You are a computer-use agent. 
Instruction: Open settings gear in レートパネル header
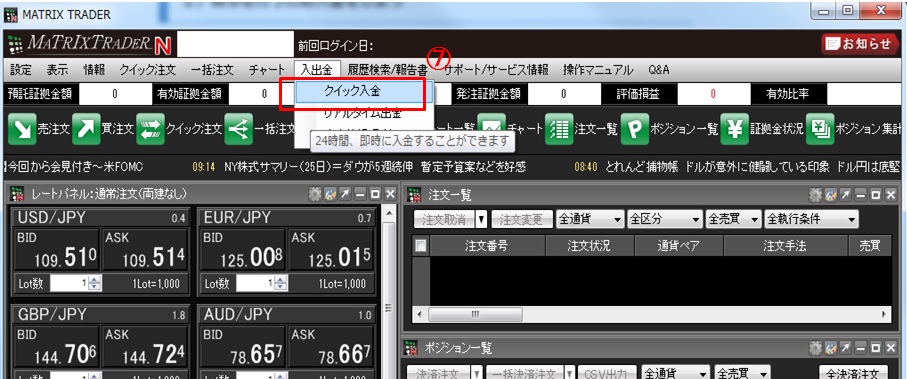(x=315, y=195)
